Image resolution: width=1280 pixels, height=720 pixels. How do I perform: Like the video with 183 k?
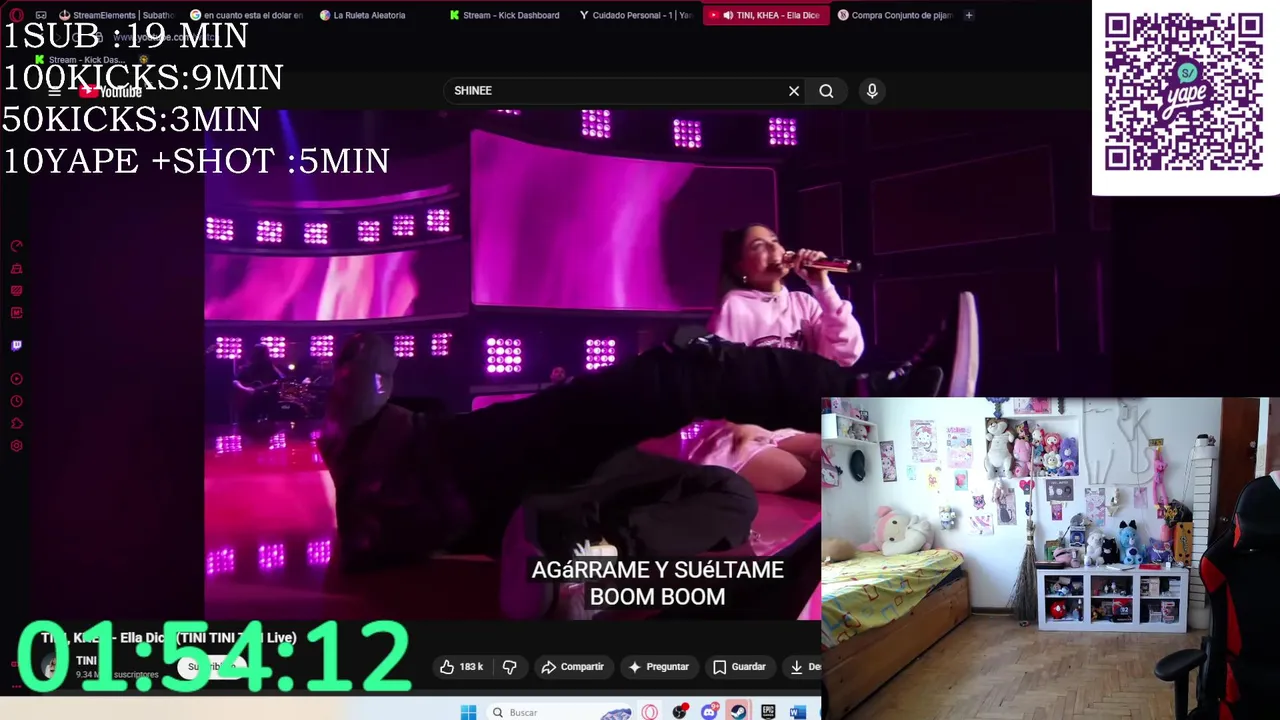(x=461, y=667)
